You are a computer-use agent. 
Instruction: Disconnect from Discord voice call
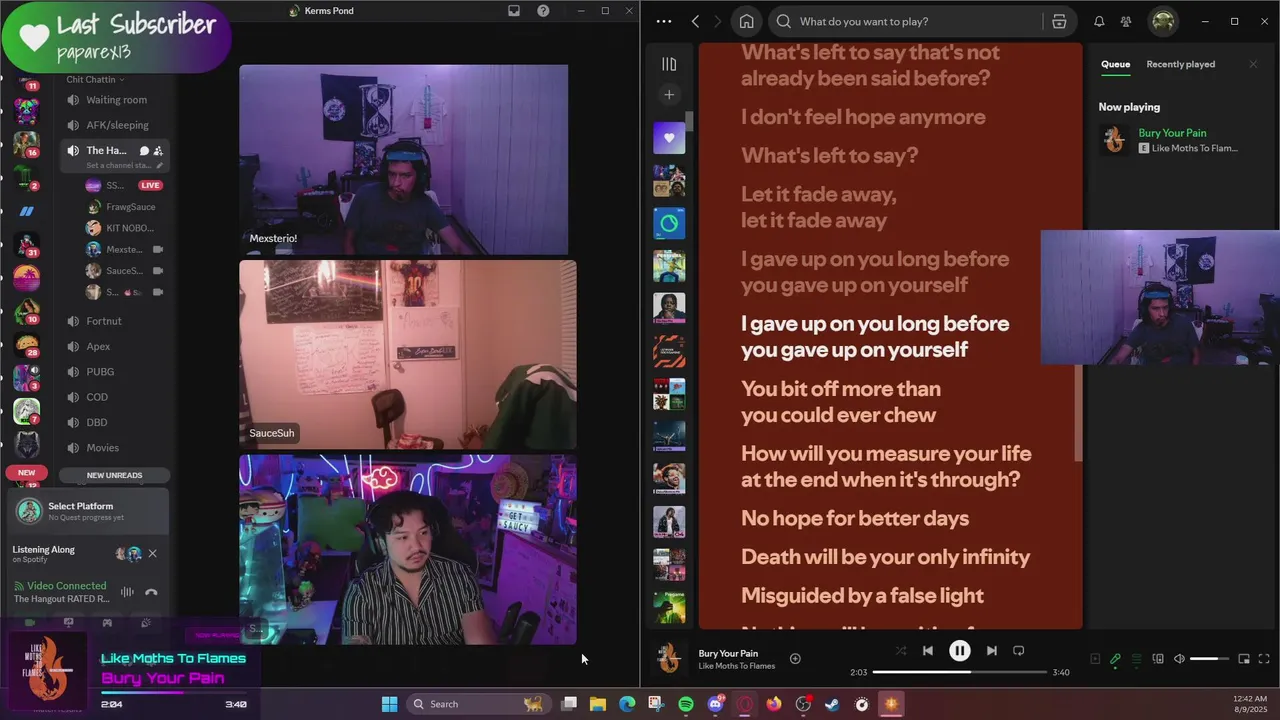(151, 592)
